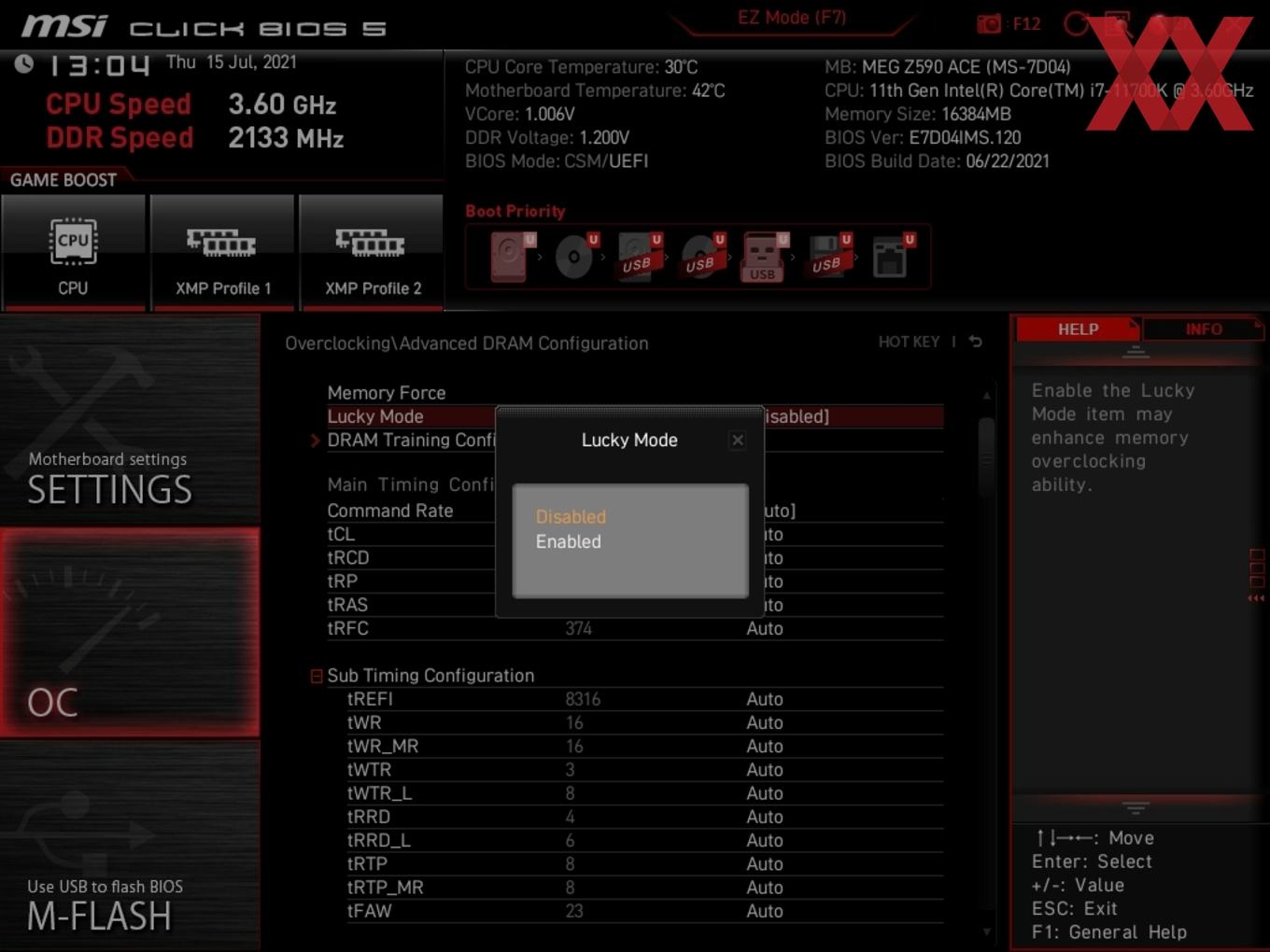
Task: Select the plain optical disc boot device
Action: point(576,256)
